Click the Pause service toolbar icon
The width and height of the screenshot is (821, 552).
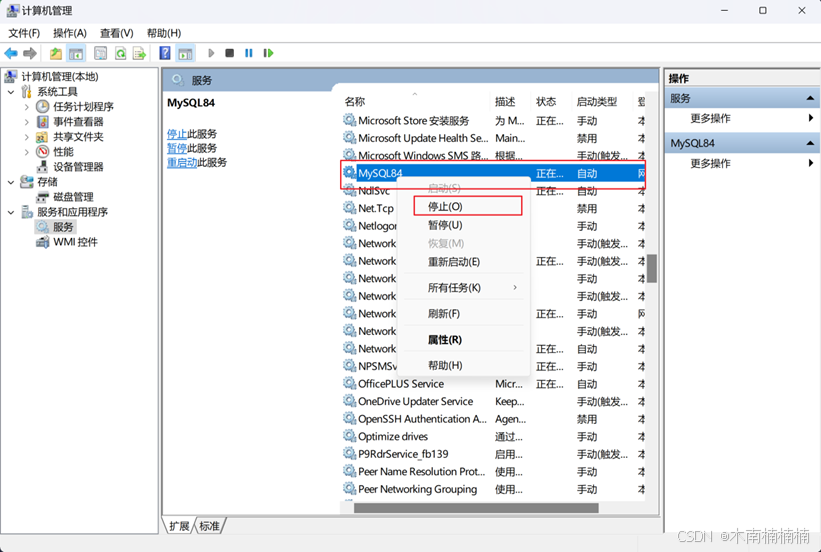pyautogui.click(x=249, y=53)
